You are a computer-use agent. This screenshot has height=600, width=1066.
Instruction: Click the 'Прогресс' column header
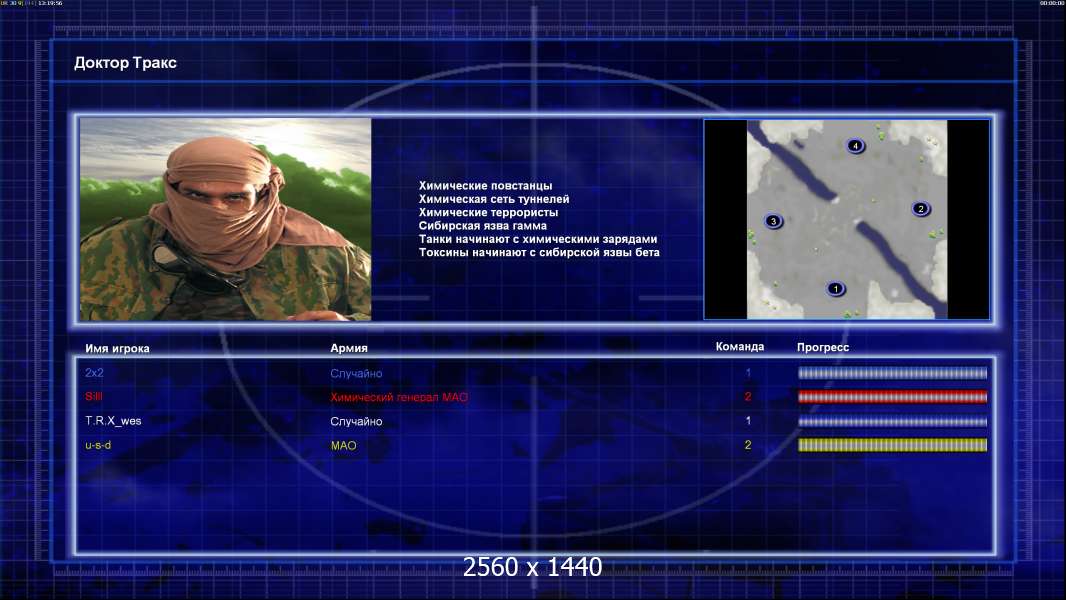(x=823, y=347)
